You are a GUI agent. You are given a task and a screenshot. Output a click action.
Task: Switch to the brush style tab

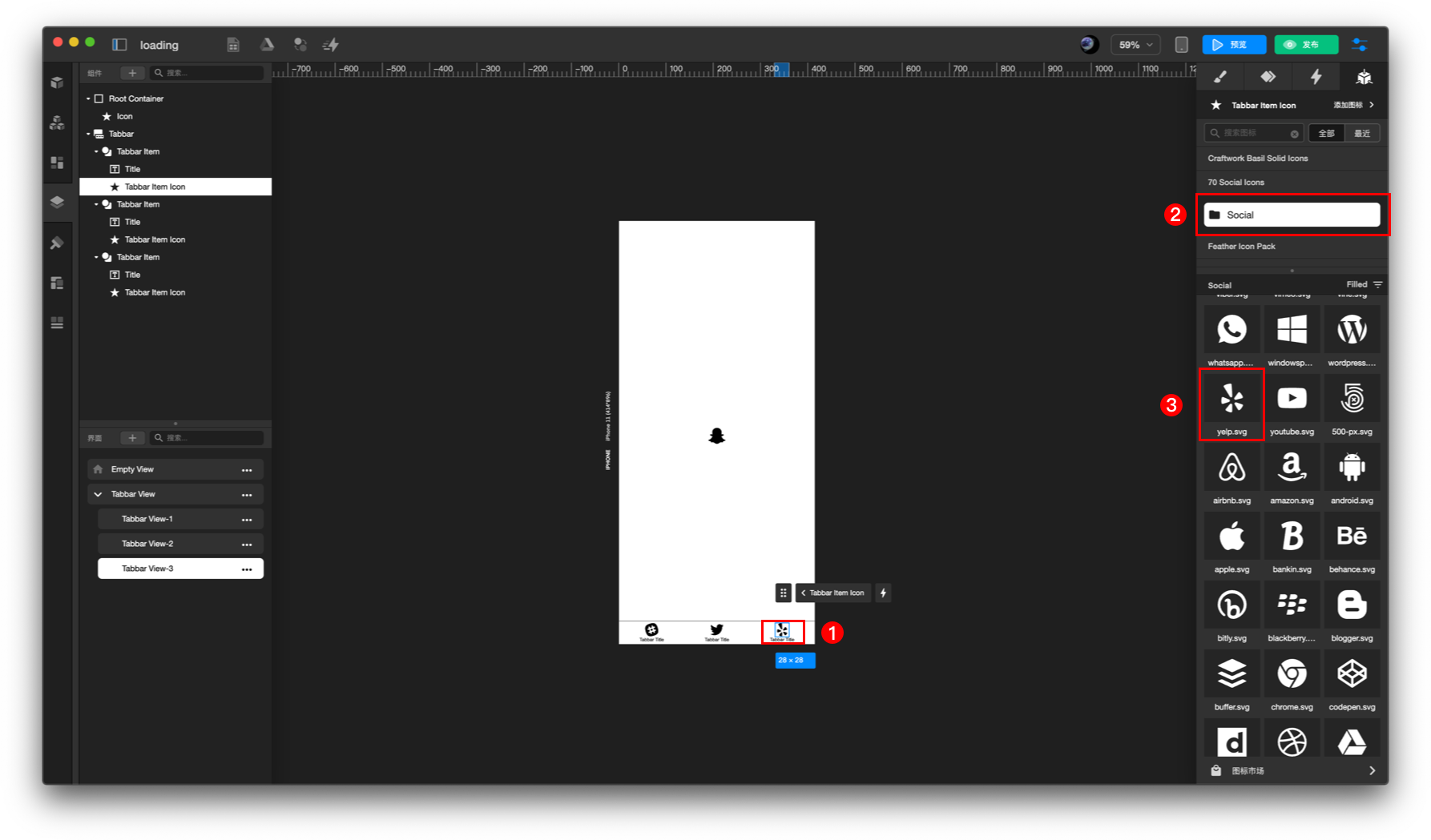pyautogui.click(x=1220, y=77)
